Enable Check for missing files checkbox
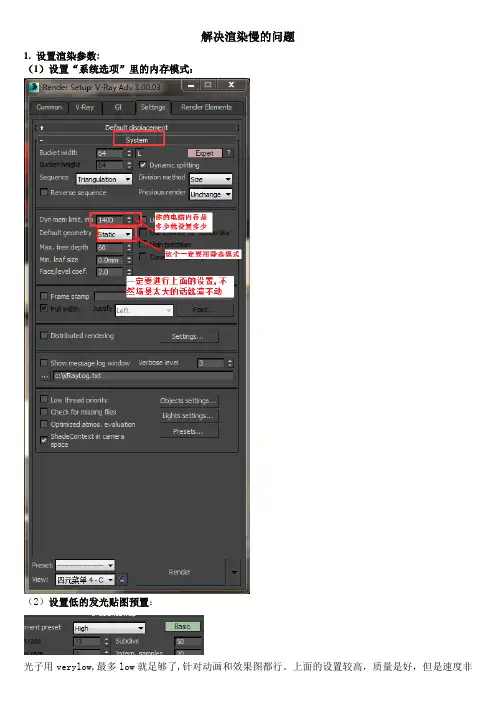 click(44, 411)
